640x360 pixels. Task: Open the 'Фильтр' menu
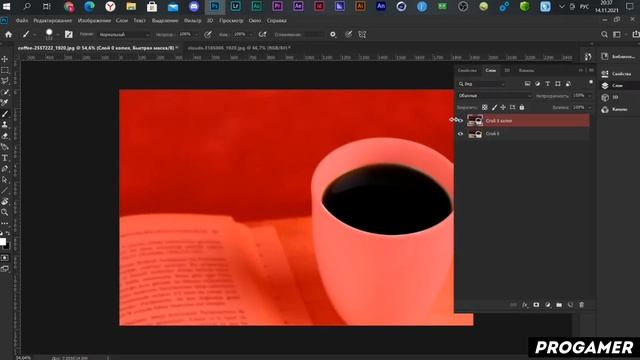point(192,20)
